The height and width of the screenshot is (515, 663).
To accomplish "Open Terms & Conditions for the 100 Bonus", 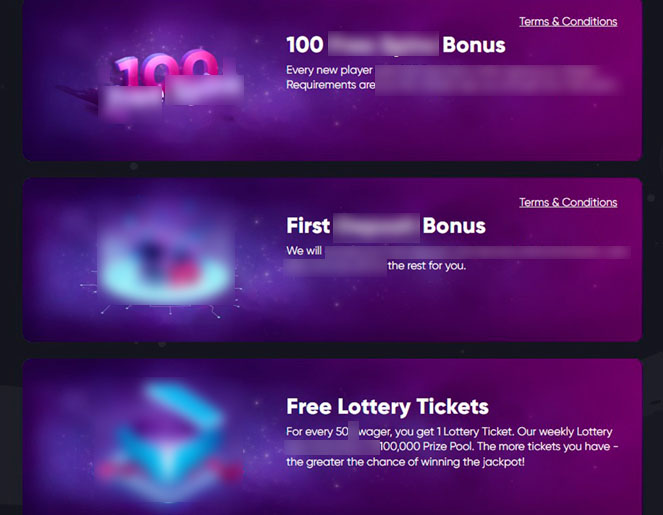I will point(568,22).
